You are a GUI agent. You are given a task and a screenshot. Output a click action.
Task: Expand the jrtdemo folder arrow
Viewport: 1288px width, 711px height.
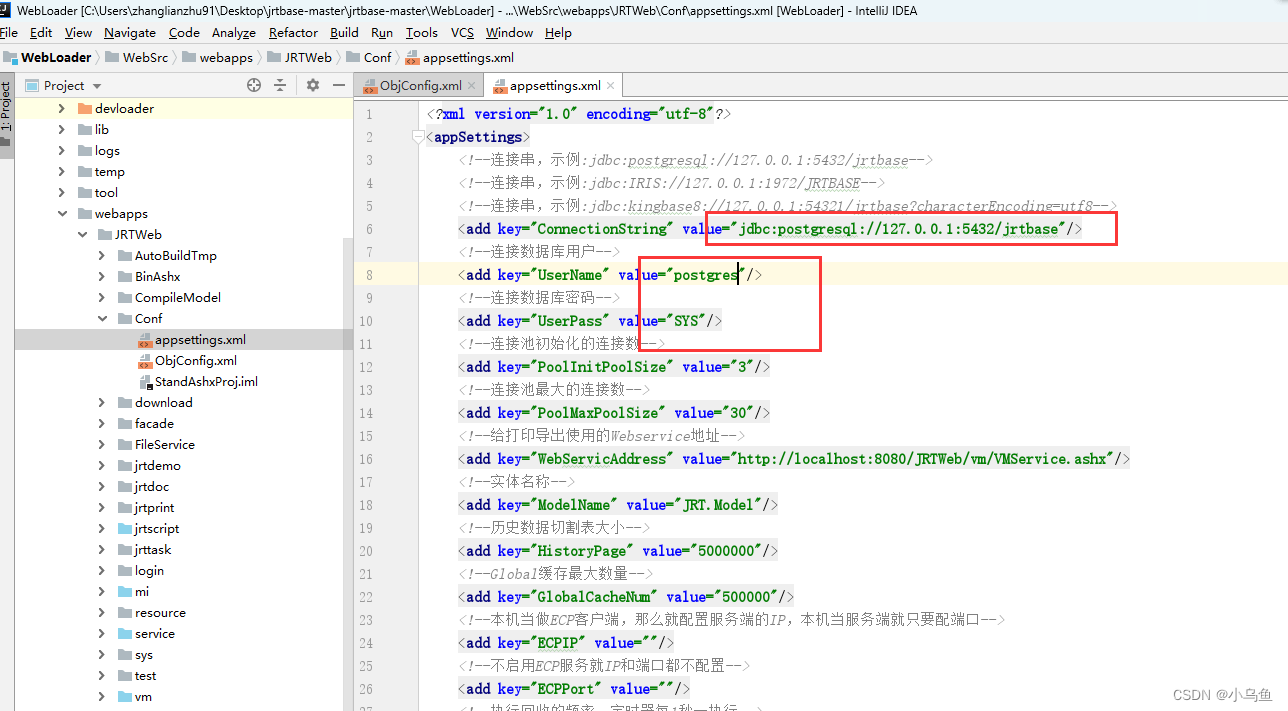101,466
